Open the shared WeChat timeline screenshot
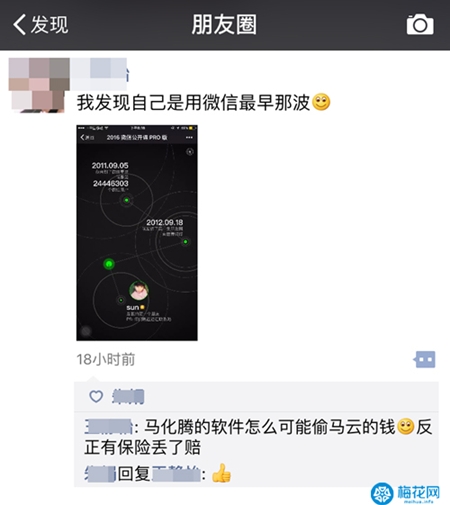450x505 pixels. click(x=137, y=233)
